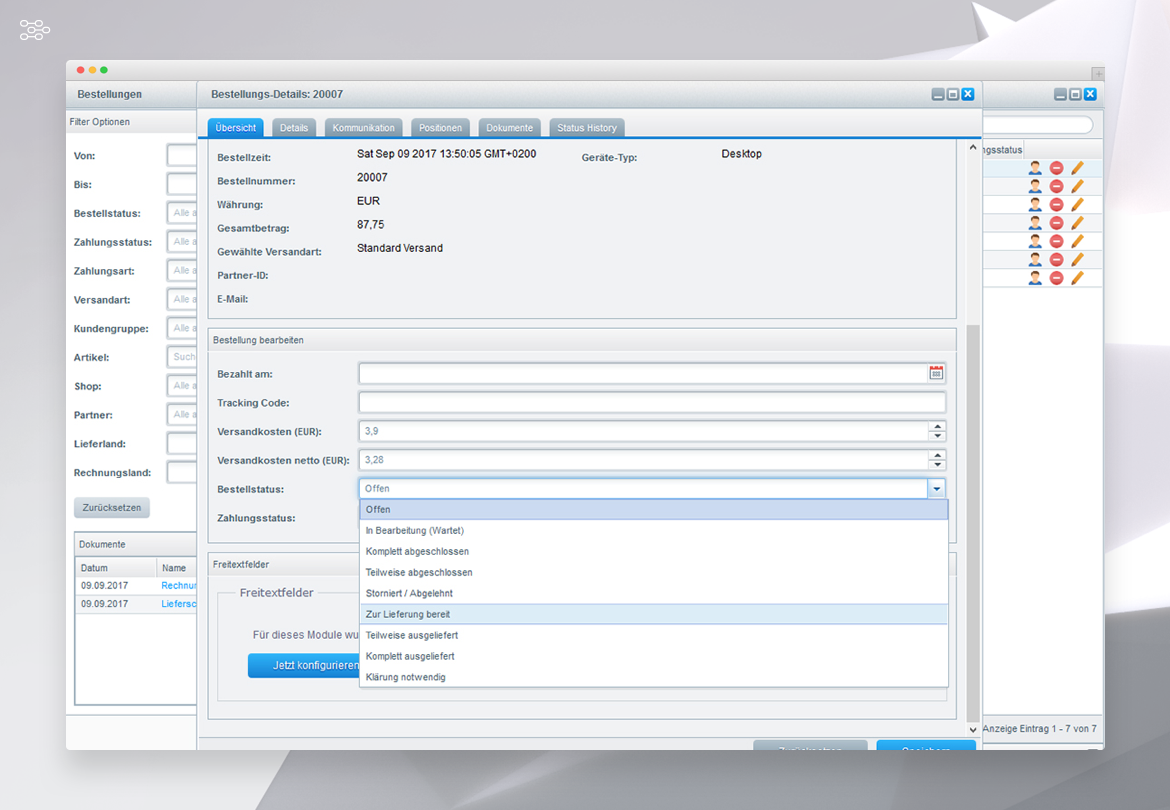Open the Kundengruppe filter combo box
1170x810 pixels.
tap(181, 328)
